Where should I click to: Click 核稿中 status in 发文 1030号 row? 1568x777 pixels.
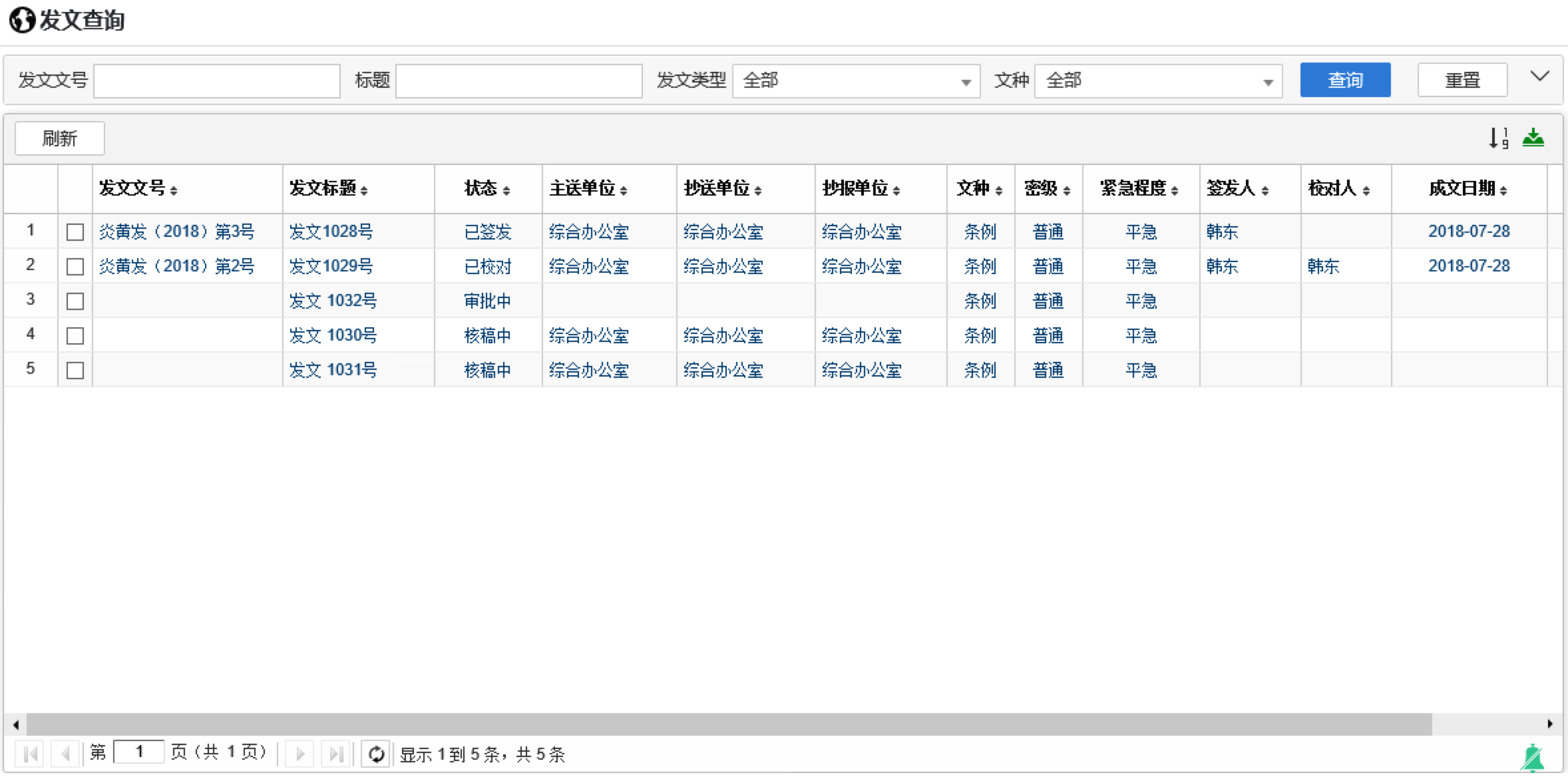[488, 335]
